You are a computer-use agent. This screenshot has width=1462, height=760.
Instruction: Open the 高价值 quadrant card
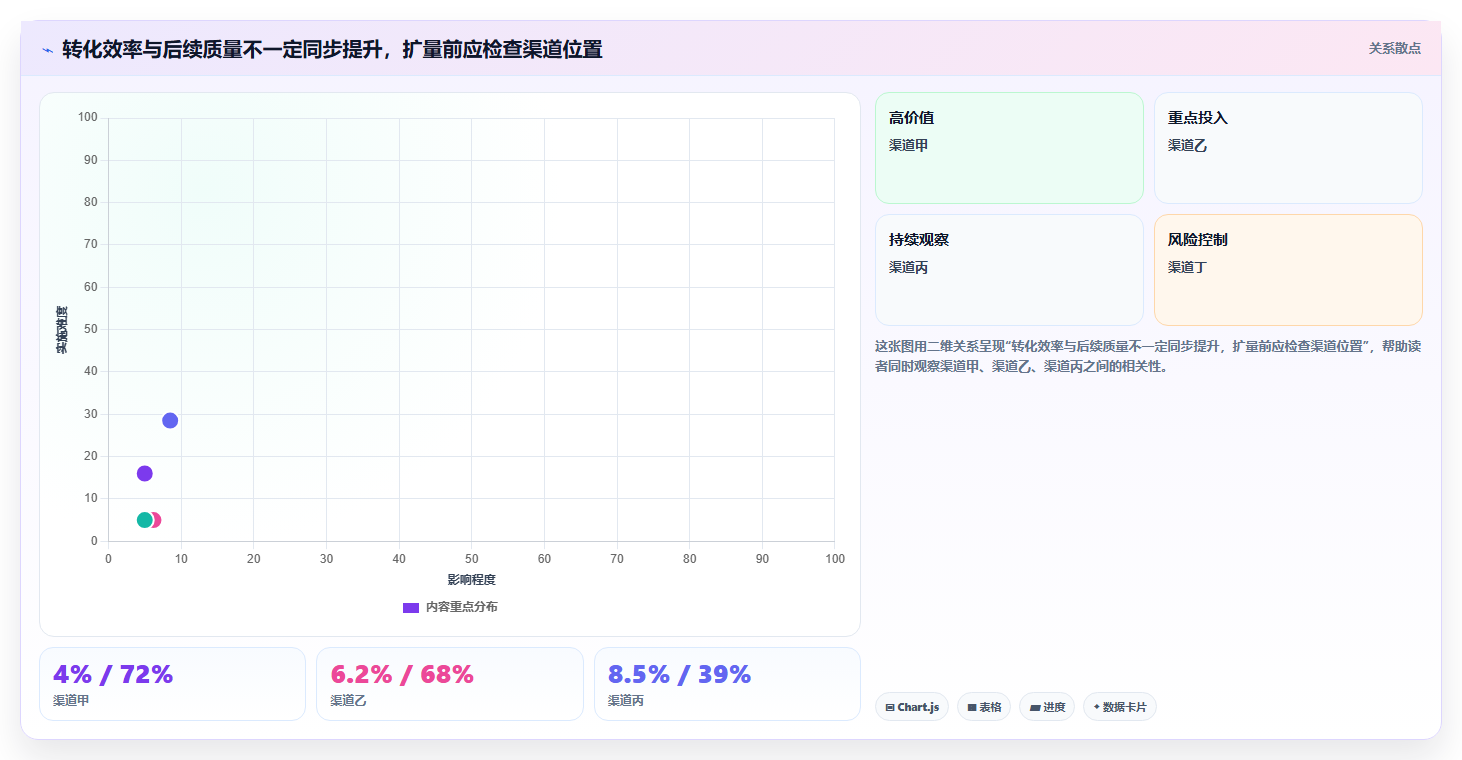pyautogui.click(x=1009, y=148)
